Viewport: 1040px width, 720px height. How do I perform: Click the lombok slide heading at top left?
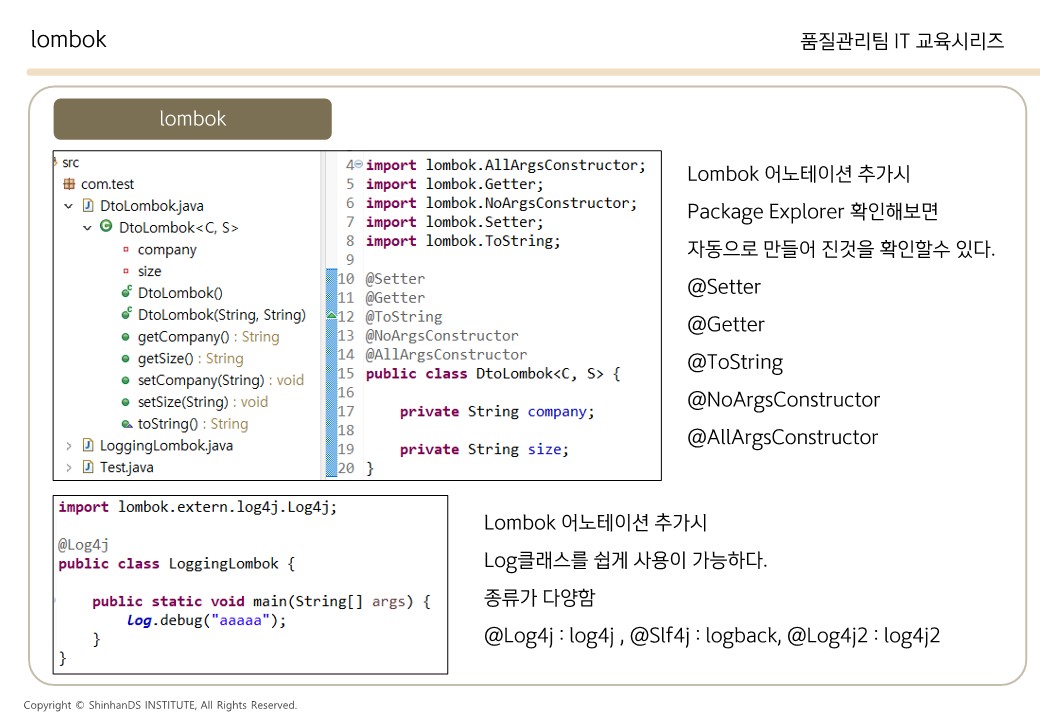click(x=68, y=39)
